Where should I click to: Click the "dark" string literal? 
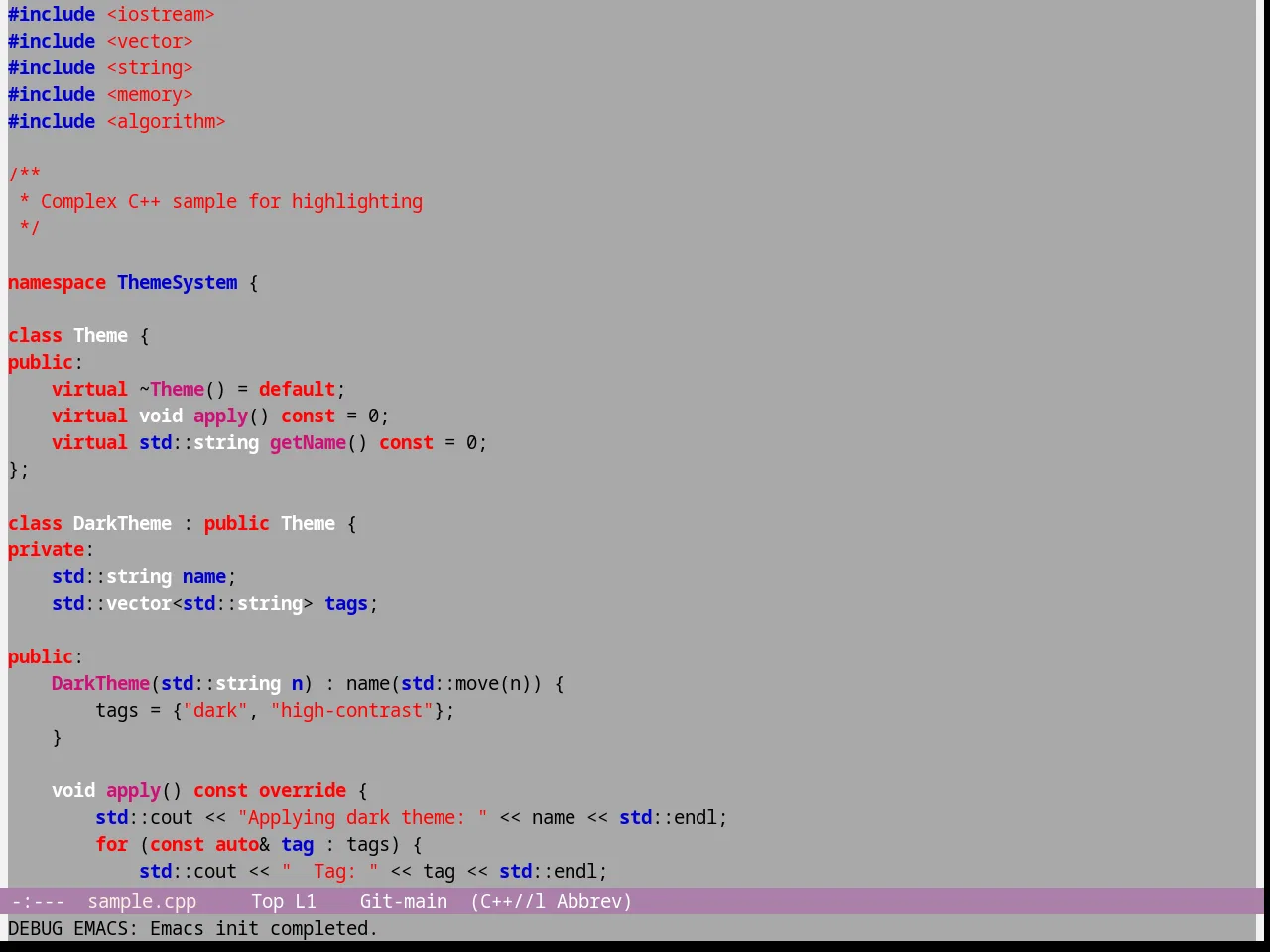tap(215, 711)
